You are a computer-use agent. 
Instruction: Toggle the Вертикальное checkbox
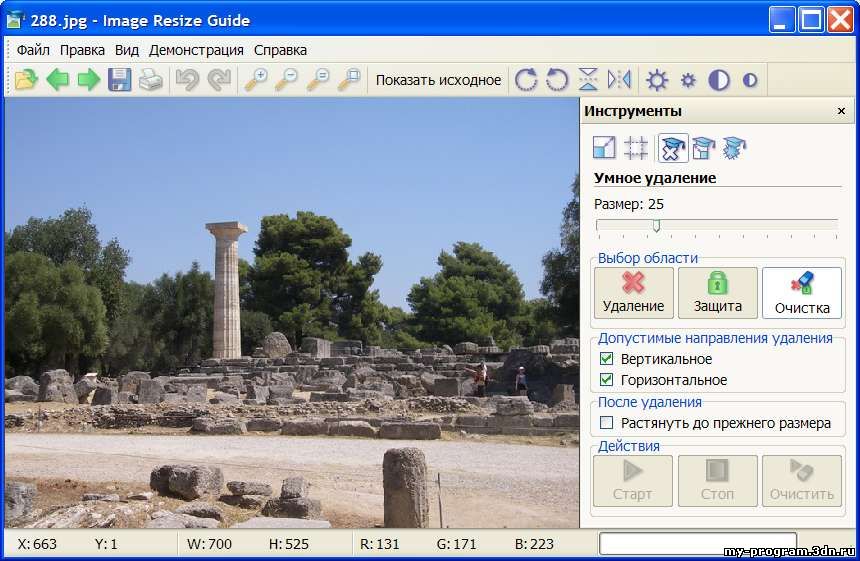coord(606,359)
